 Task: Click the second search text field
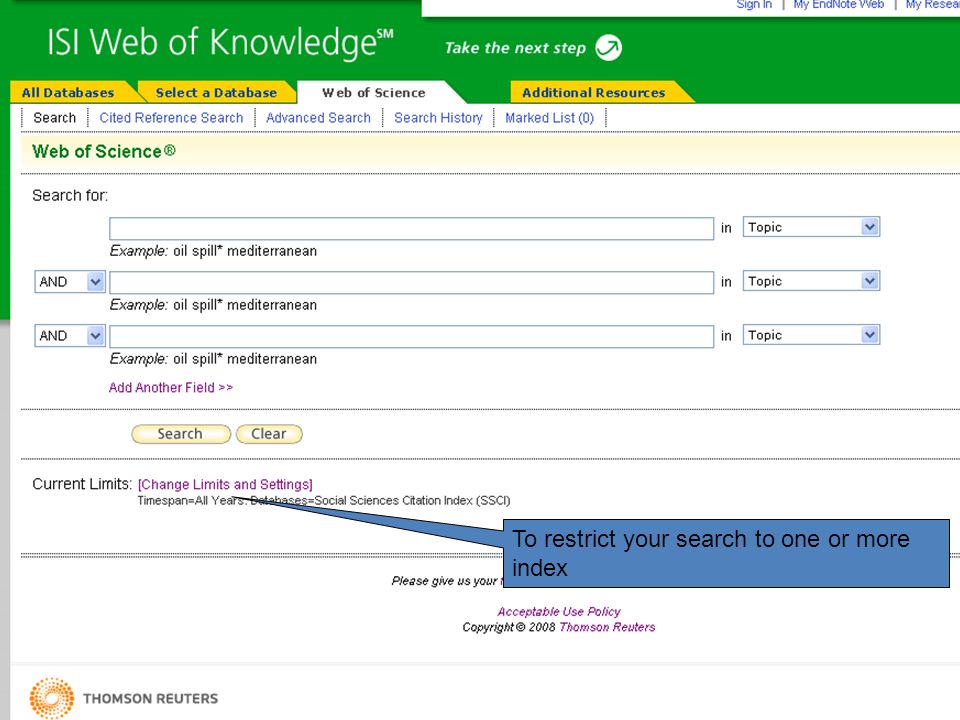tap(411, 282)
